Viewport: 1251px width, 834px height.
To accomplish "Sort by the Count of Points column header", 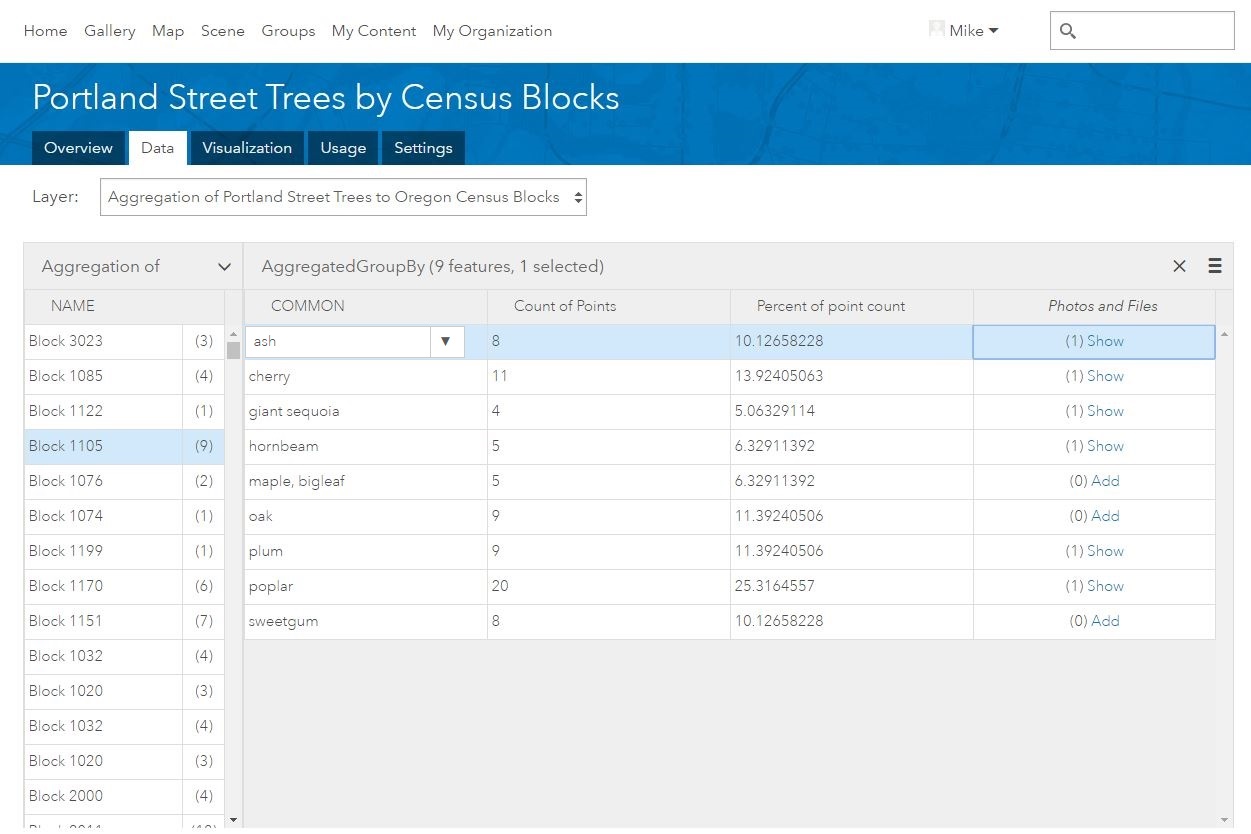I will pos(565,306).
